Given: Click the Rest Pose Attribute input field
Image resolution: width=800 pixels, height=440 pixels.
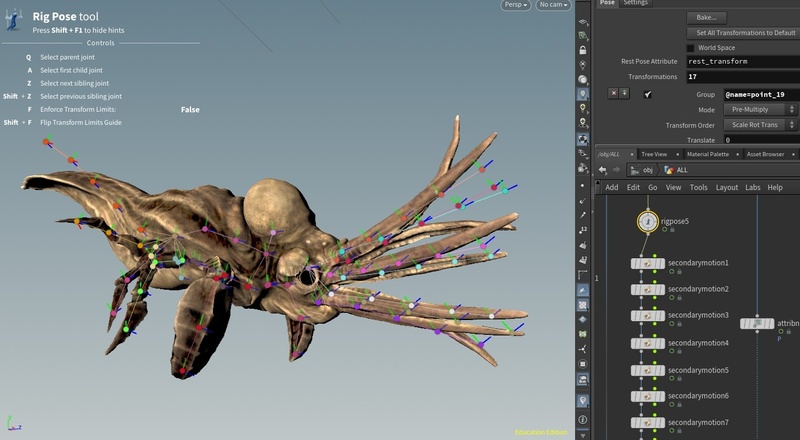Looking at the screenshot, I should pos(742,61).
